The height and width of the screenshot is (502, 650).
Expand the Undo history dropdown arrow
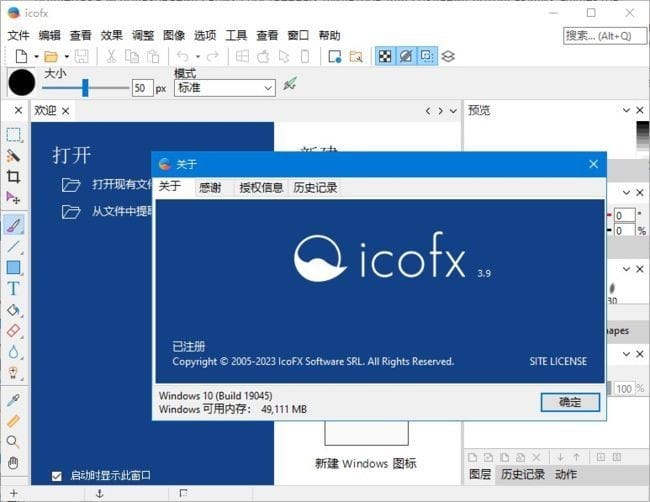[x=198, y=56]
